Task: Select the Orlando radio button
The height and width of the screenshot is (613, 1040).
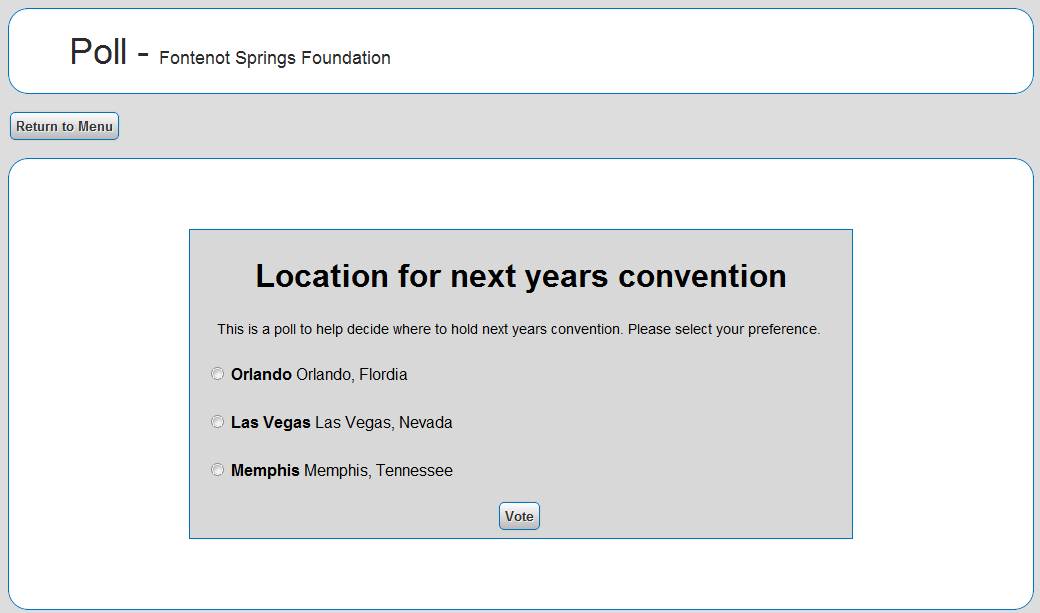Action: pyautogui.click(x=218, y=374)
